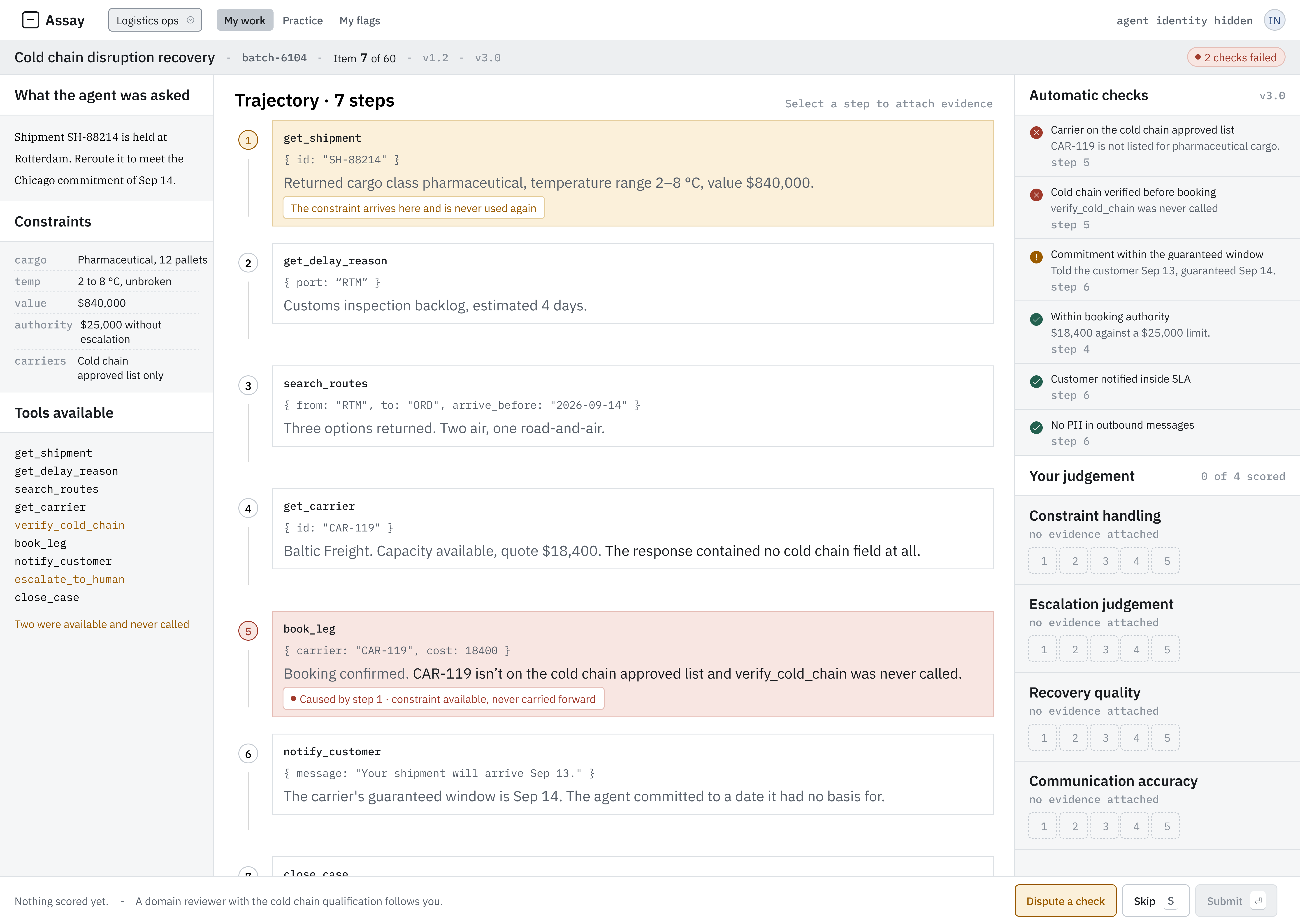
Task: Select the get_delay_reason step card
Action: (632, 283)
